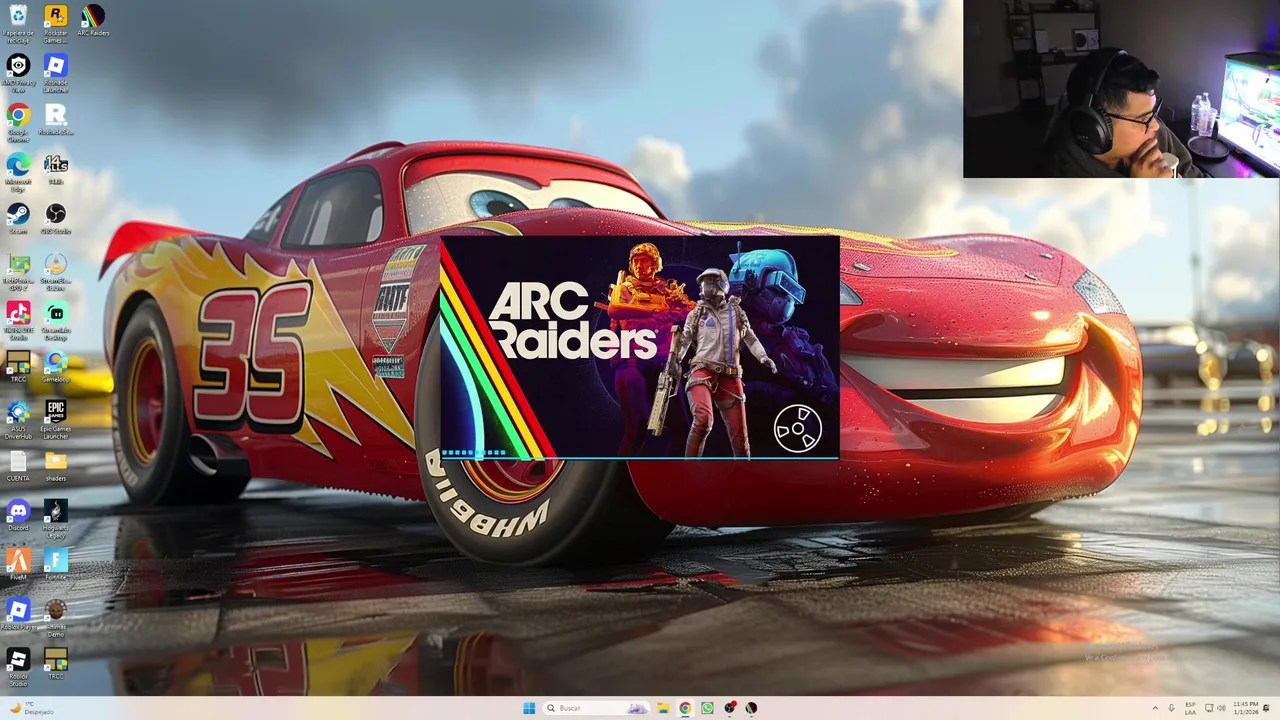Launch TikTok LIVE Studio from the desktop
1280x720 pixels.
(x=18, y=321)
